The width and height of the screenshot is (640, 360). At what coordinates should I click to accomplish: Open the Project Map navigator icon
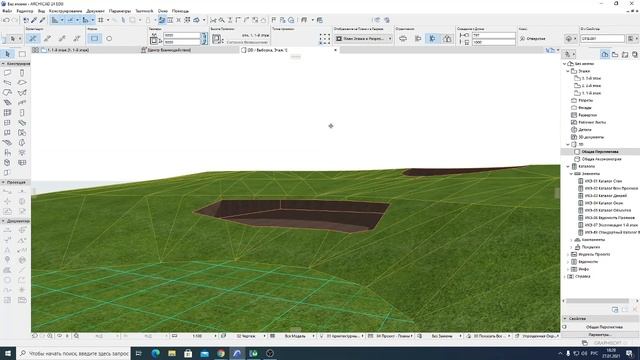pyautogui.click(x=605, y=54)
